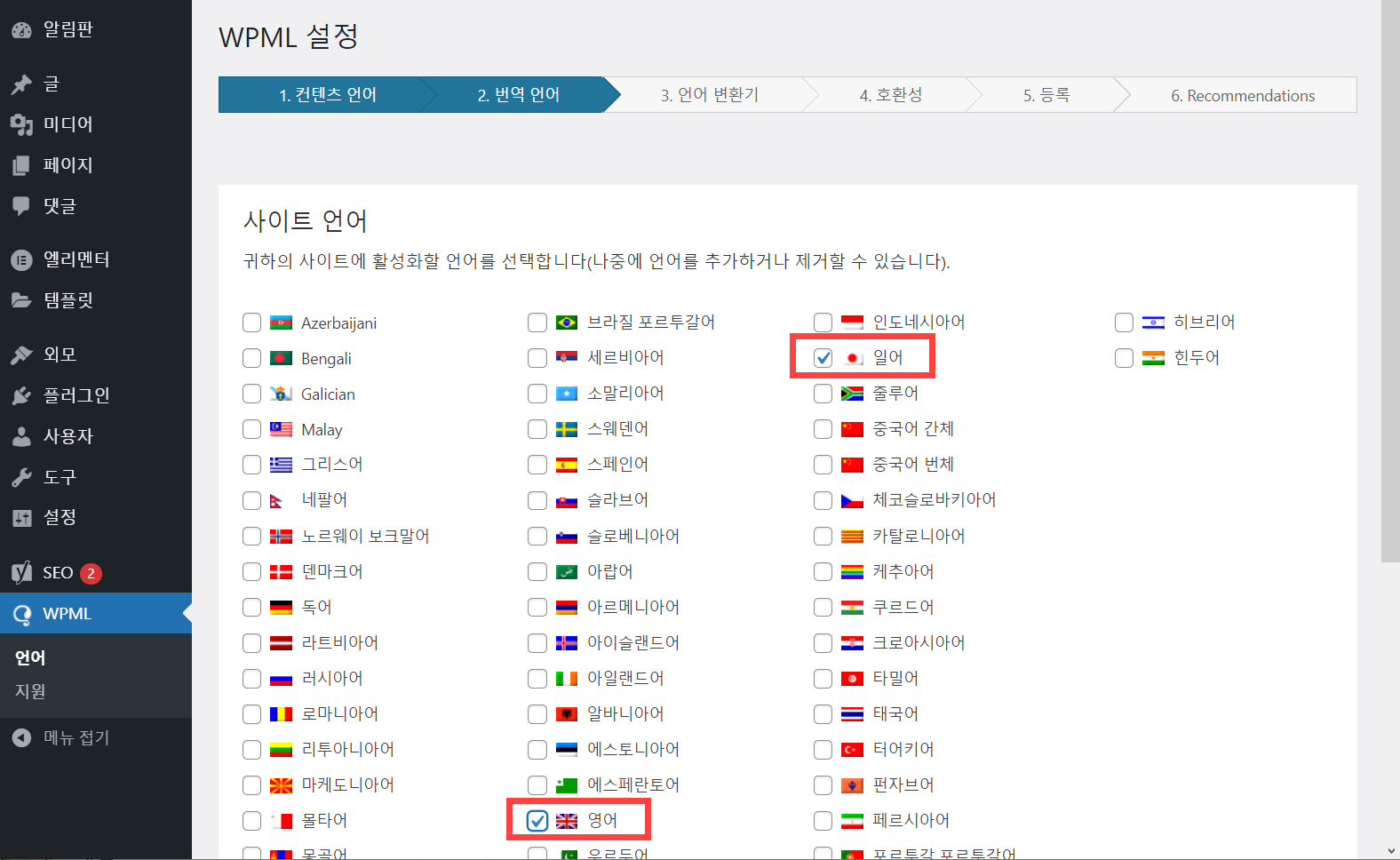
Task: Click the 노르웨이 보크말어 language label
Action: pos(365,537)
